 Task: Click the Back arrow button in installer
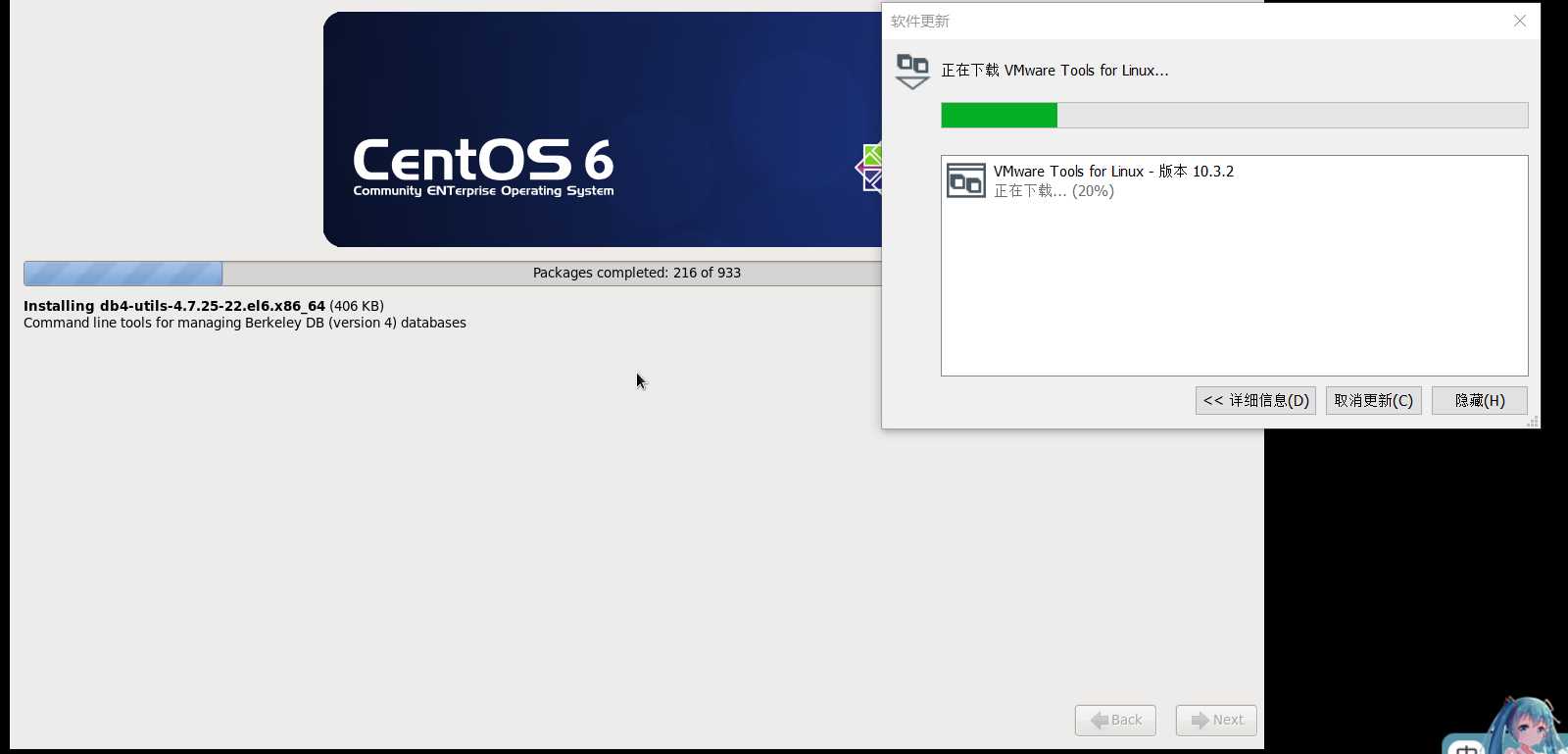point(1115,720)
